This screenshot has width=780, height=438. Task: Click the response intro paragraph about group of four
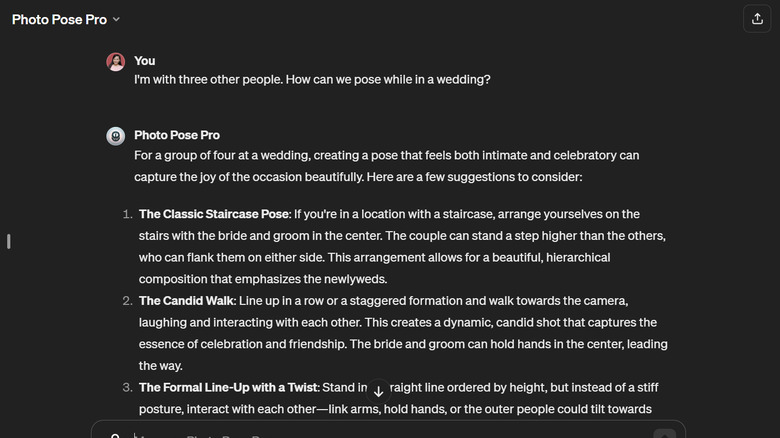[386, 166]
